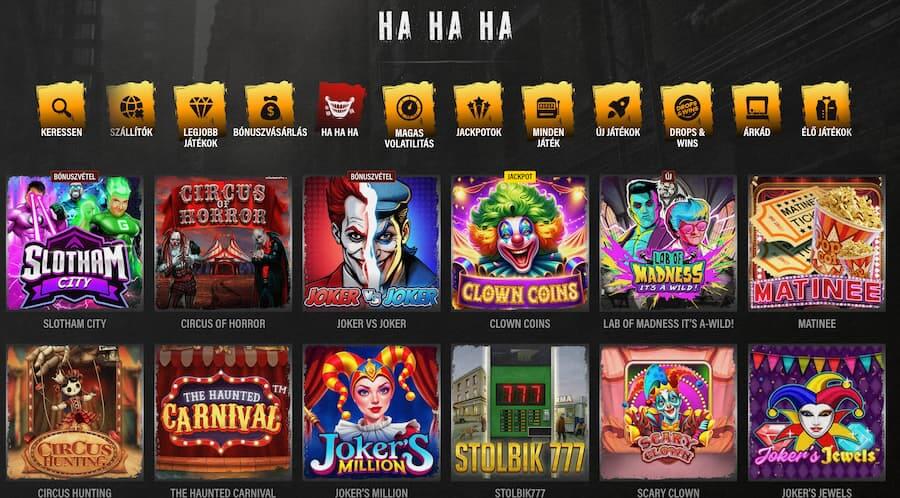Select the Szállítók globe icon
Image resolution: width=900 pixels, height=498 pixels.
click(131, 107)
